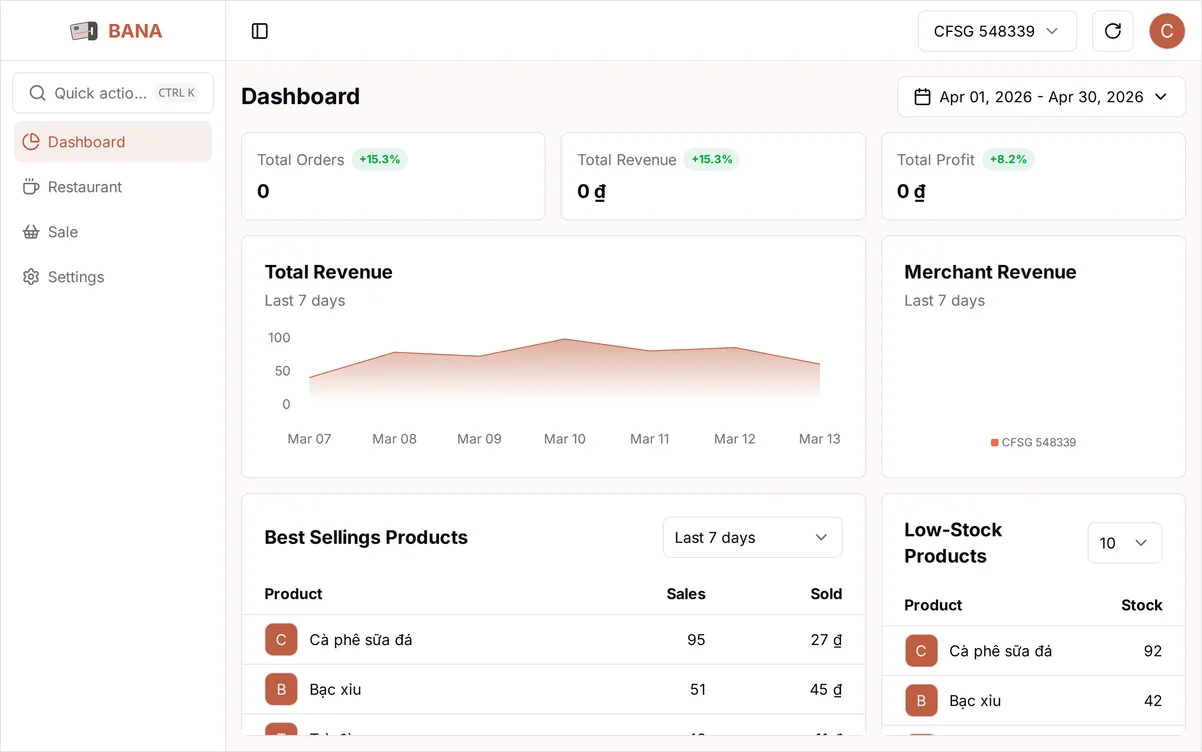Click the Total Revenue +15.3% badge
This screenshot has height=752, width=1202.
click(712, 159)
